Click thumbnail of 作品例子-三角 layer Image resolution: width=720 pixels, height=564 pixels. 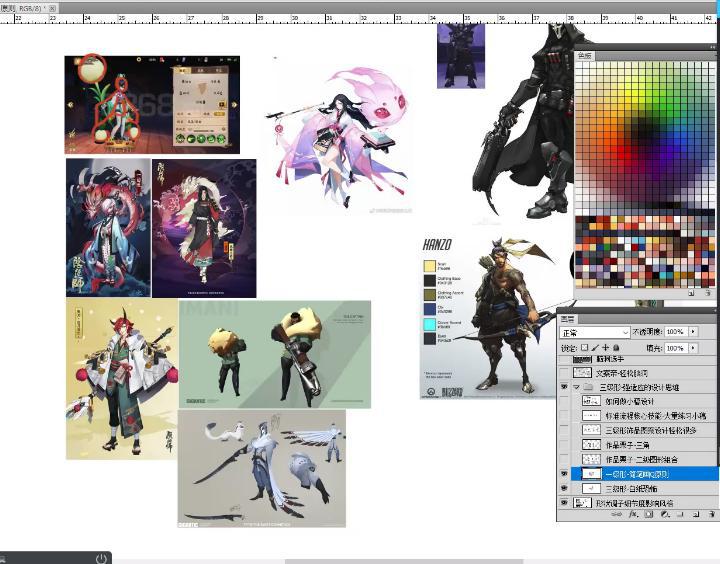tap(591, 445)
